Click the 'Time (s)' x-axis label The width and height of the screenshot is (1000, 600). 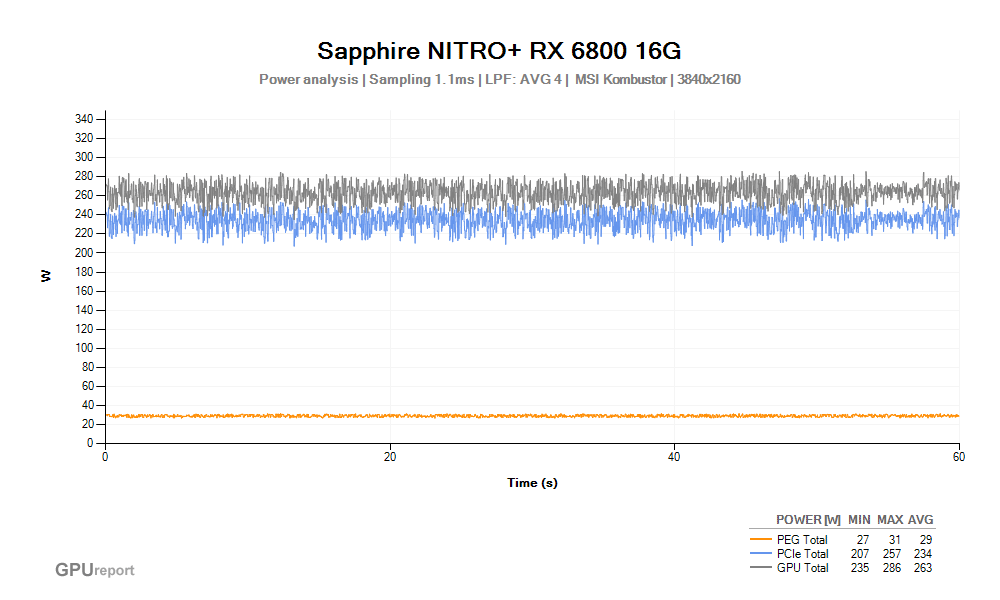click(x=532, y=483)
